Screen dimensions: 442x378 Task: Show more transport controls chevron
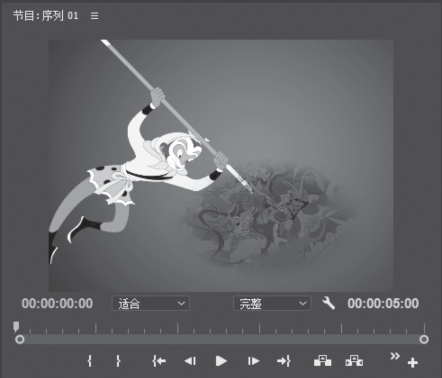tap(395, 356)
